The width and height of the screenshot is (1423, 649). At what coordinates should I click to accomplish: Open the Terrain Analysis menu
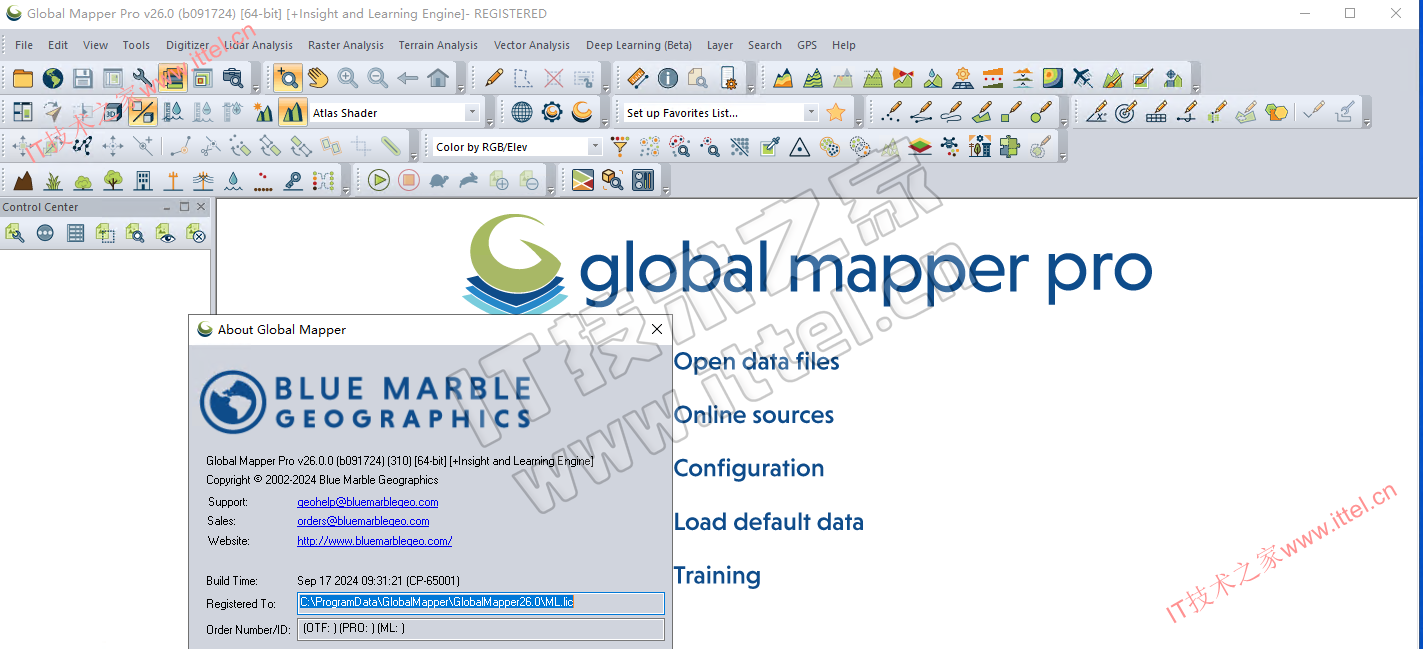click(x=438, y=45)
